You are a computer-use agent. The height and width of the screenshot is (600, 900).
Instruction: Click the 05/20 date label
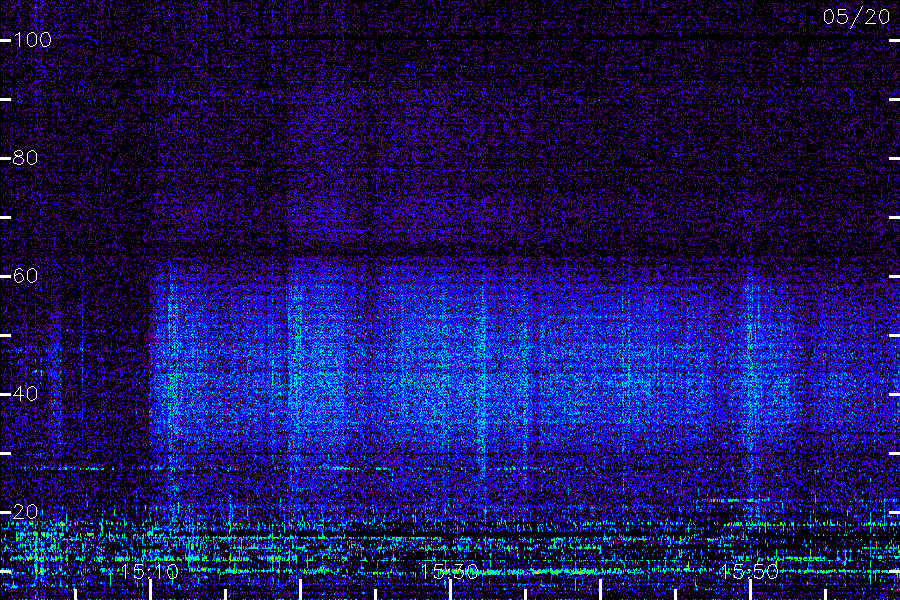pyautogui.click(x=856, y=17)
